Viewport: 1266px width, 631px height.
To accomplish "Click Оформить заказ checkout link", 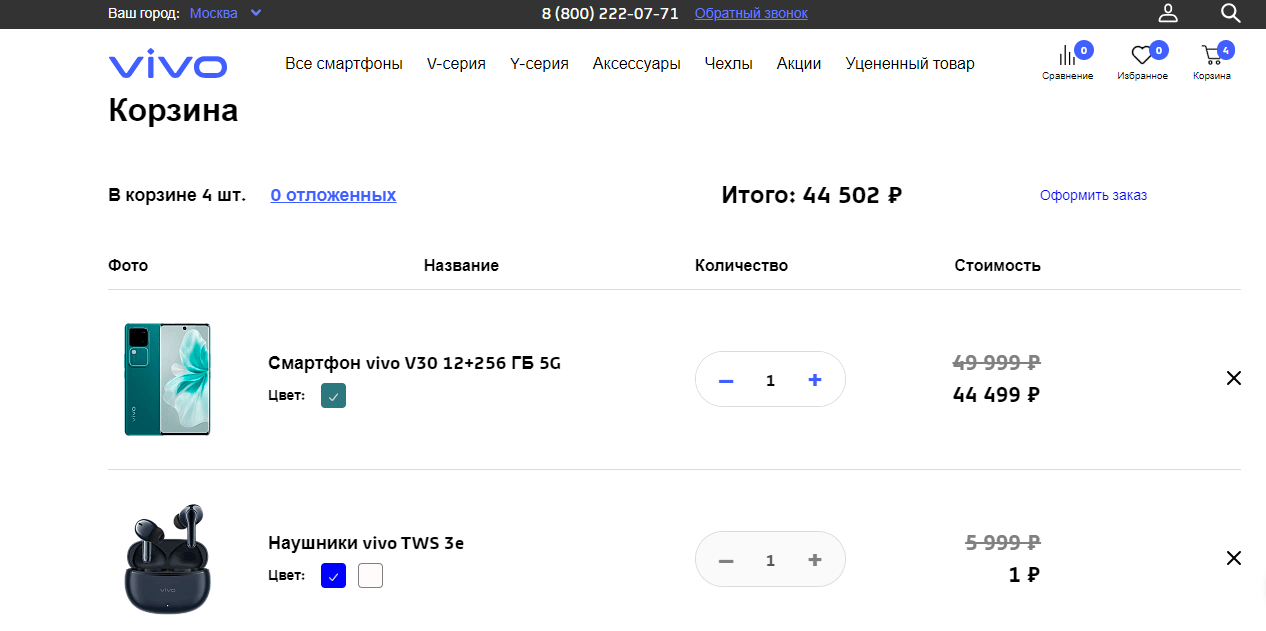I will 1093,195.
